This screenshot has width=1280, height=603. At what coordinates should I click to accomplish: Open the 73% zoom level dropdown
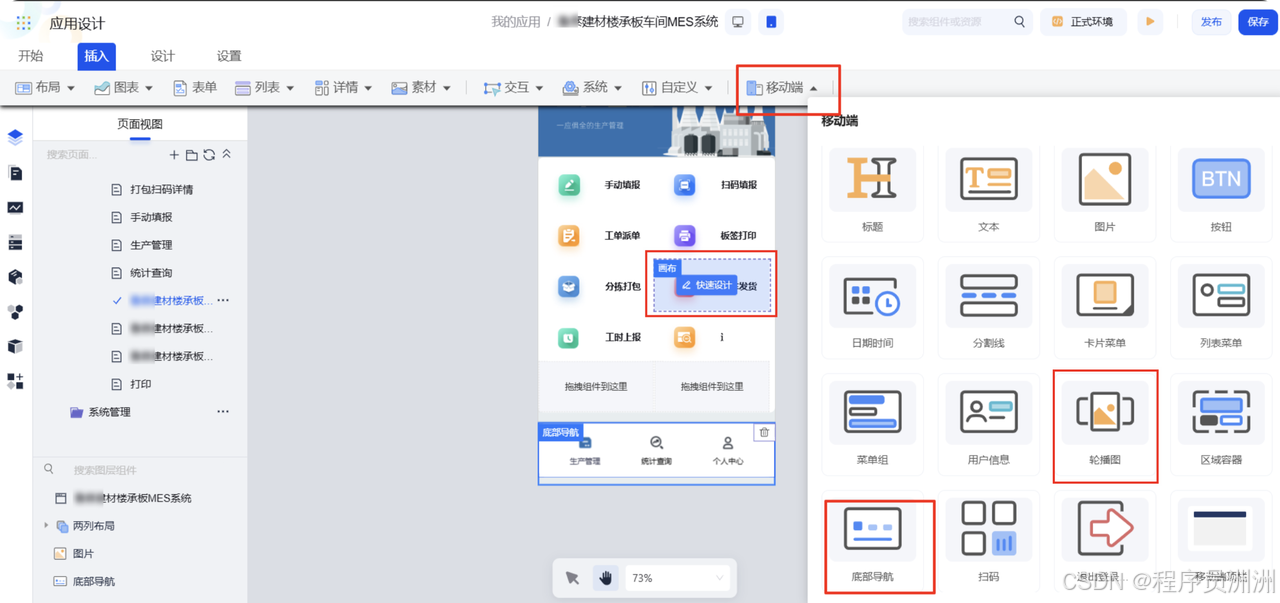pyautogui.click(x=677, y=578)
